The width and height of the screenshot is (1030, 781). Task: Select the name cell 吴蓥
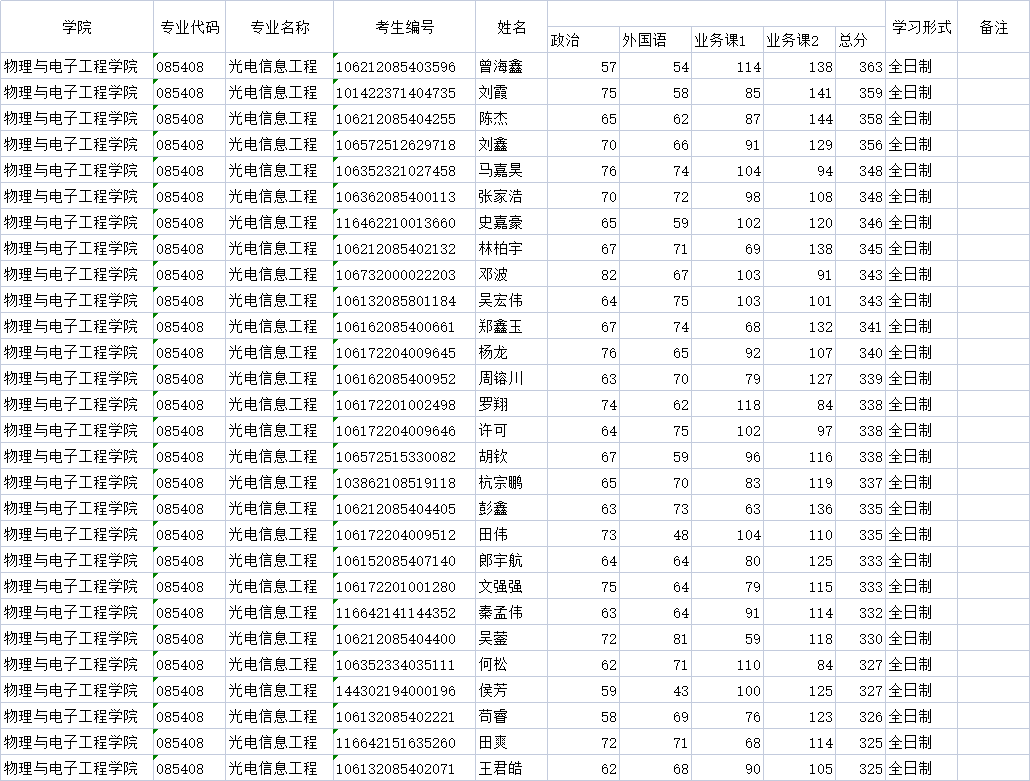tap(511, 638)
